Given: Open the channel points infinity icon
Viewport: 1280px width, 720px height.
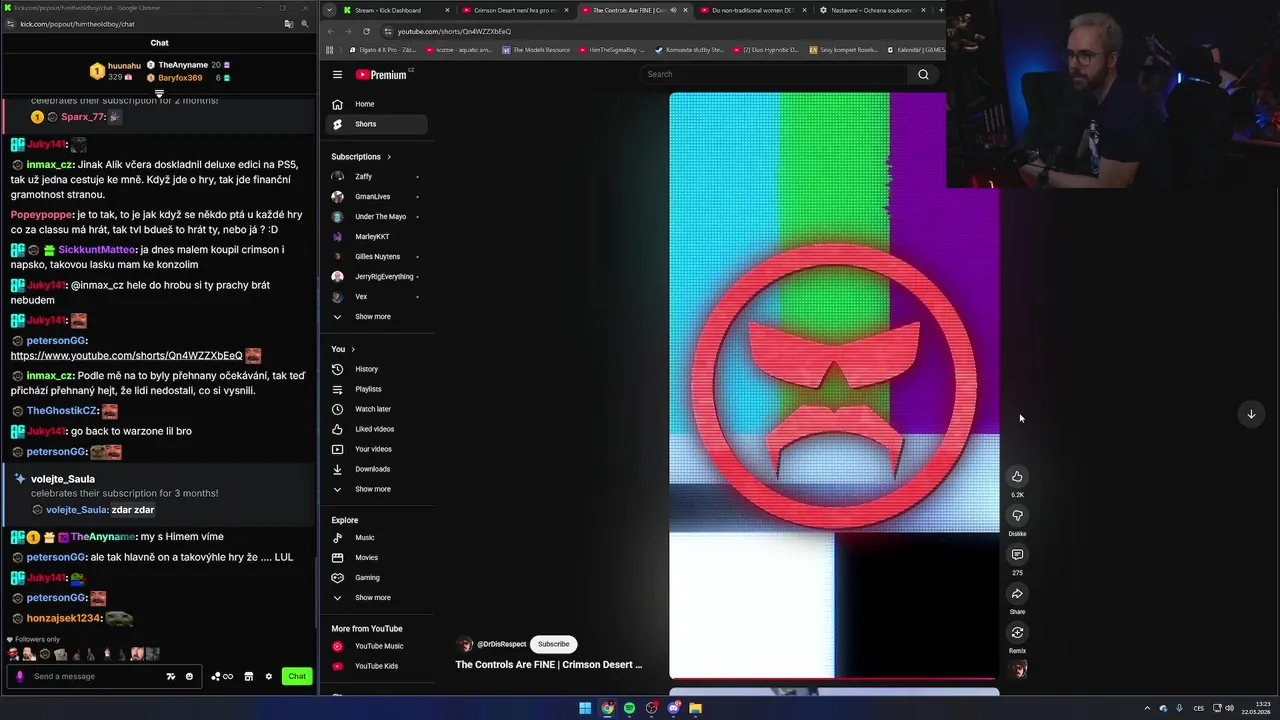Looking at the screenshot, I should (222, 676).
